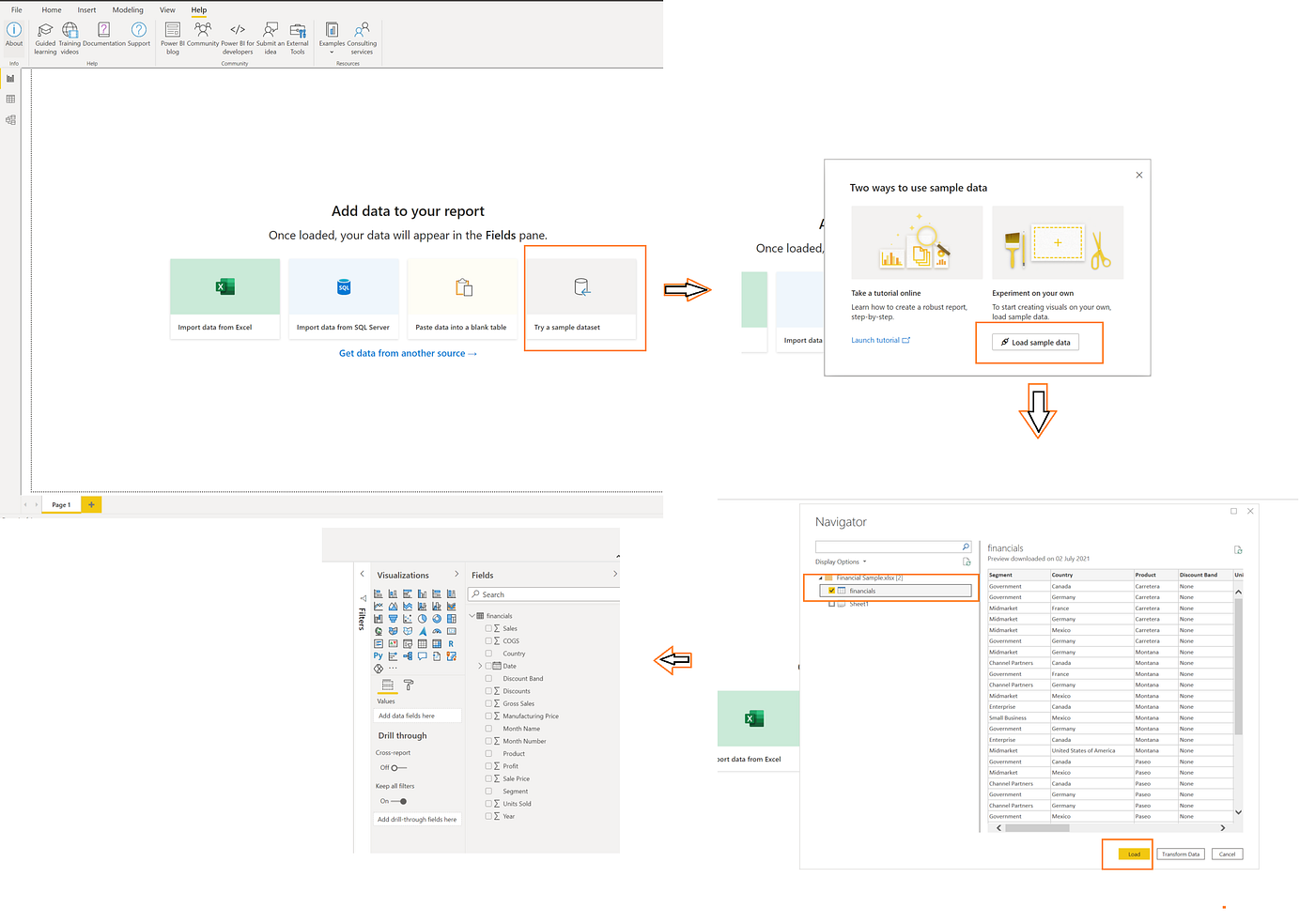Tick the financials table checkbox in Navigator
This screenshot has width=1315, height=924.
831,590
